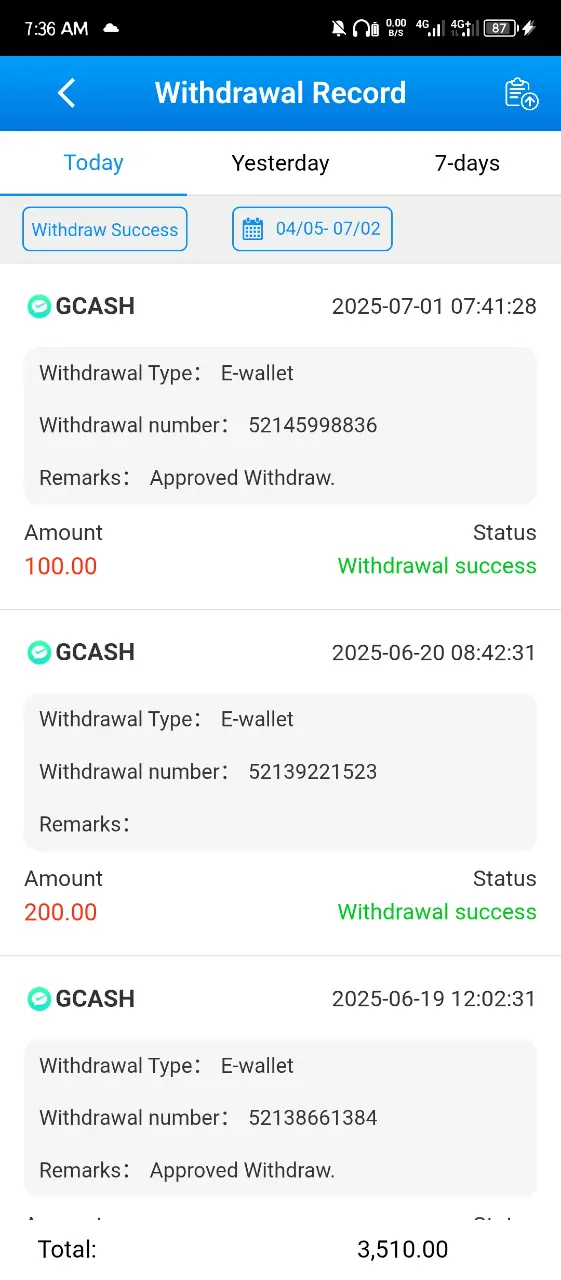Select withdrawal number 52145998836
561x1280 pixels.
[313, 425]
